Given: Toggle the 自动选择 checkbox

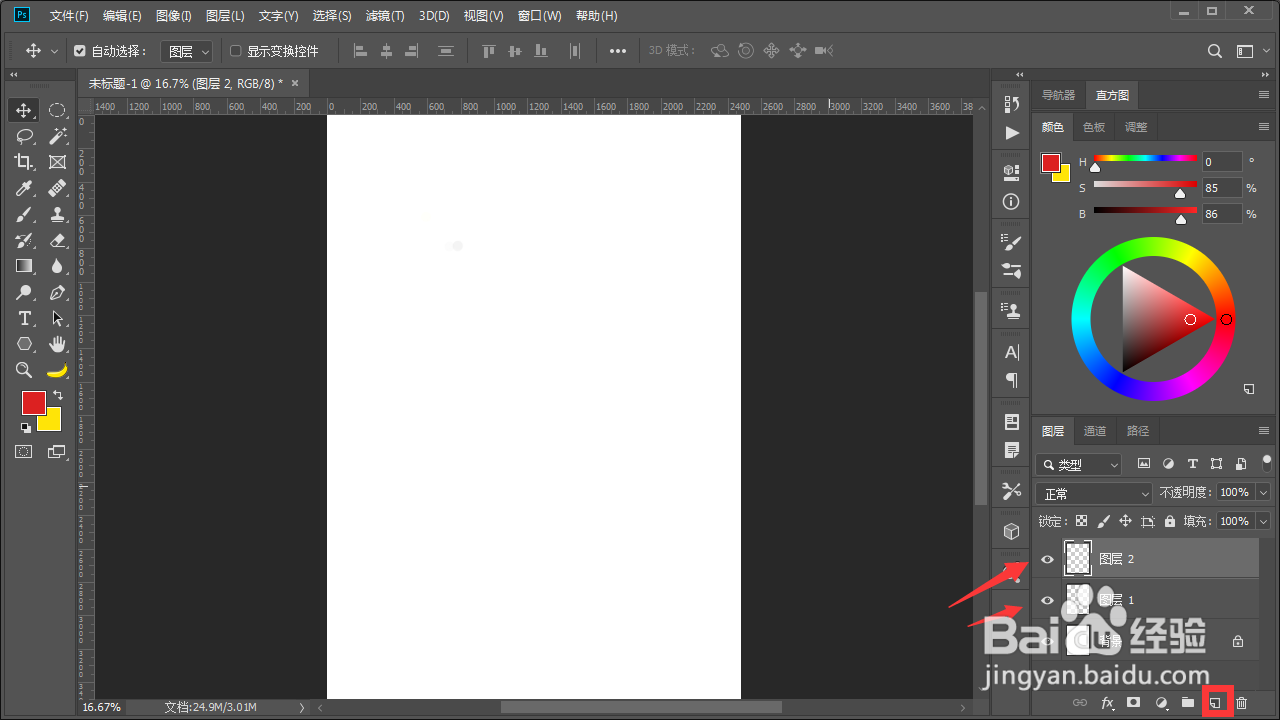Looking at the screenshot, I should [80, 51].
